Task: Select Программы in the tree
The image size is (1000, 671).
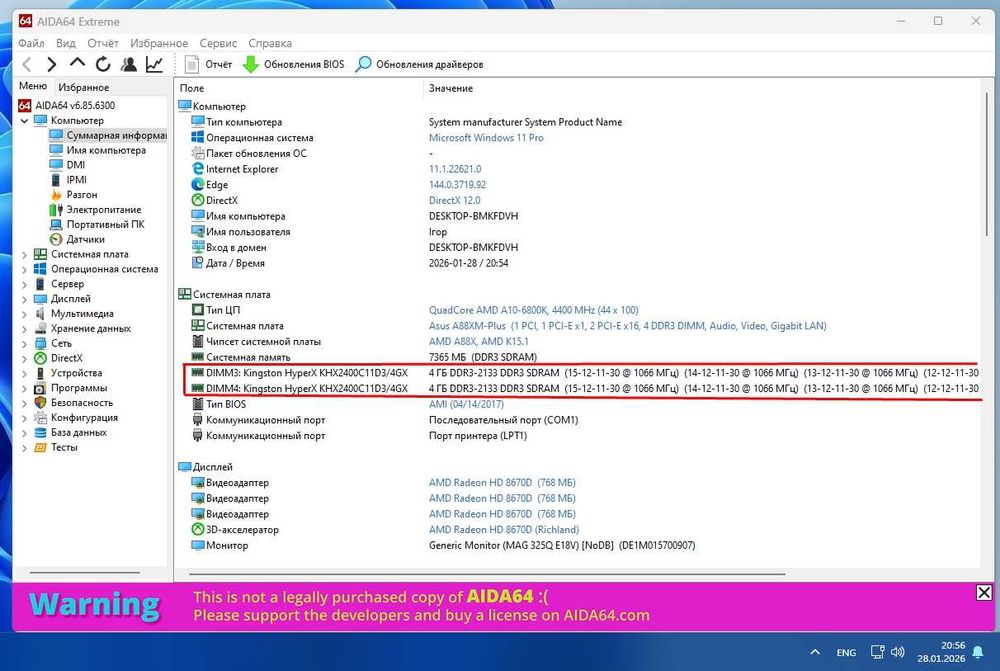Action: pyautogui.click(x=71, y=388)
